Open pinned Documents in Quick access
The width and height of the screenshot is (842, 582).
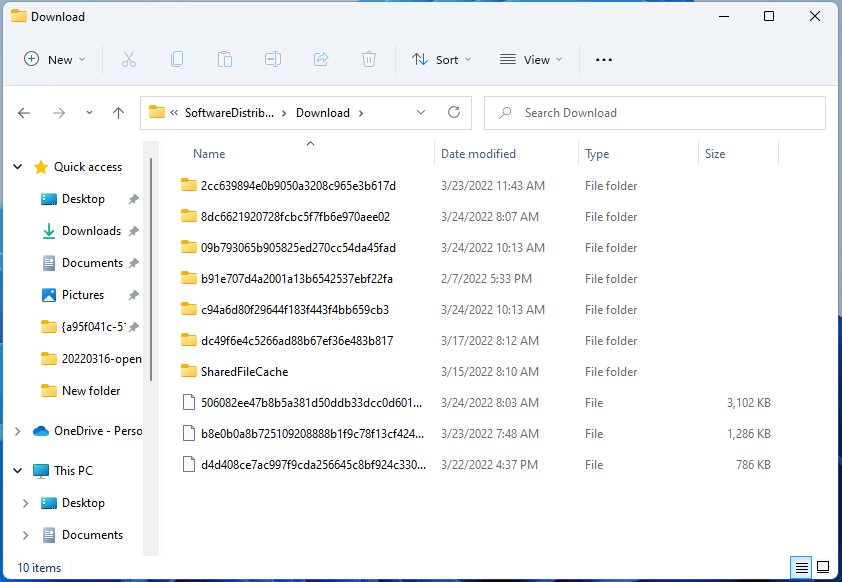pyautogui.click(x=92, y=263)
